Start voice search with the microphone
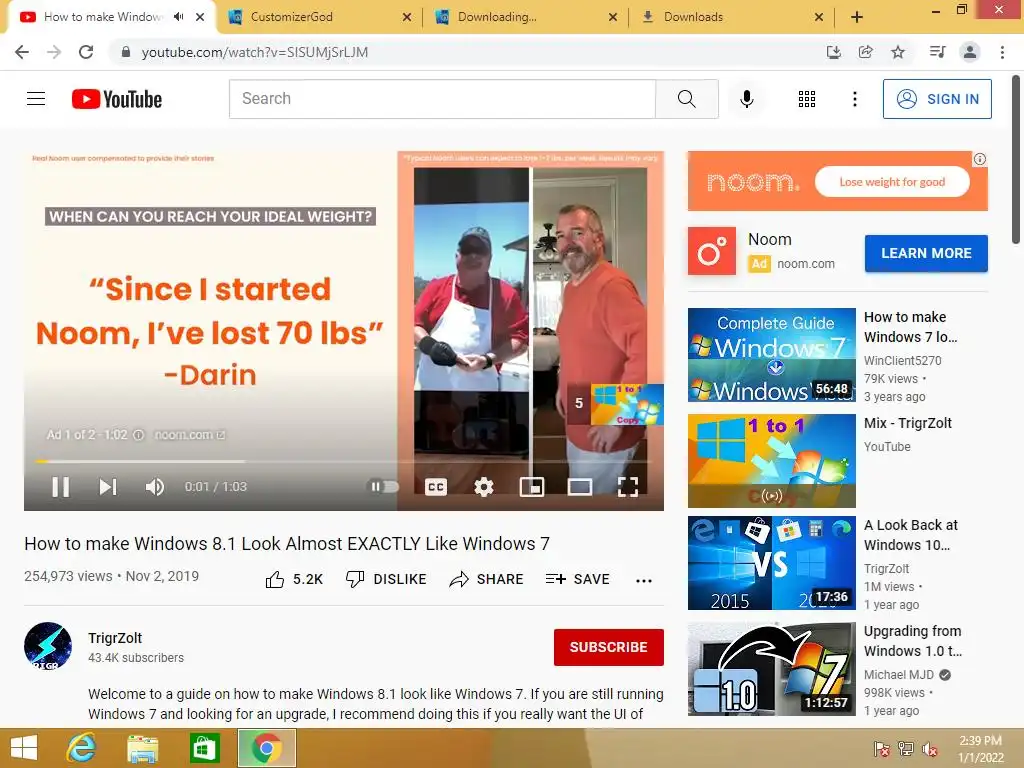Image resolution: width=1024 pixels, height=768 pixels. click(x=746, y=99)
